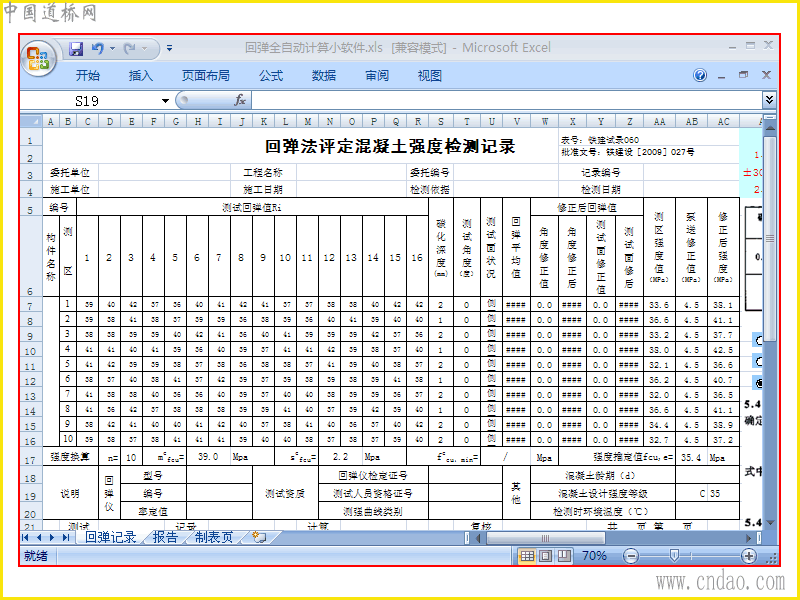The image size is (800, 600).
Task: Go to the next sheet tab arrow
Action: pos(52,537)
